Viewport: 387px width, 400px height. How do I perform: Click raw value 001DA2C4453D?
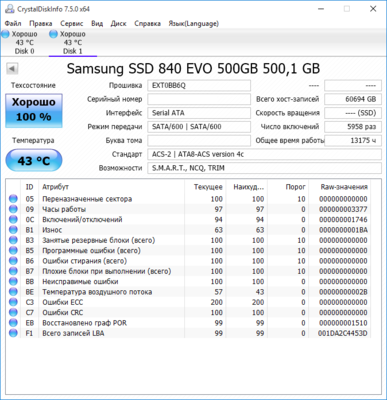click(342, 333)
